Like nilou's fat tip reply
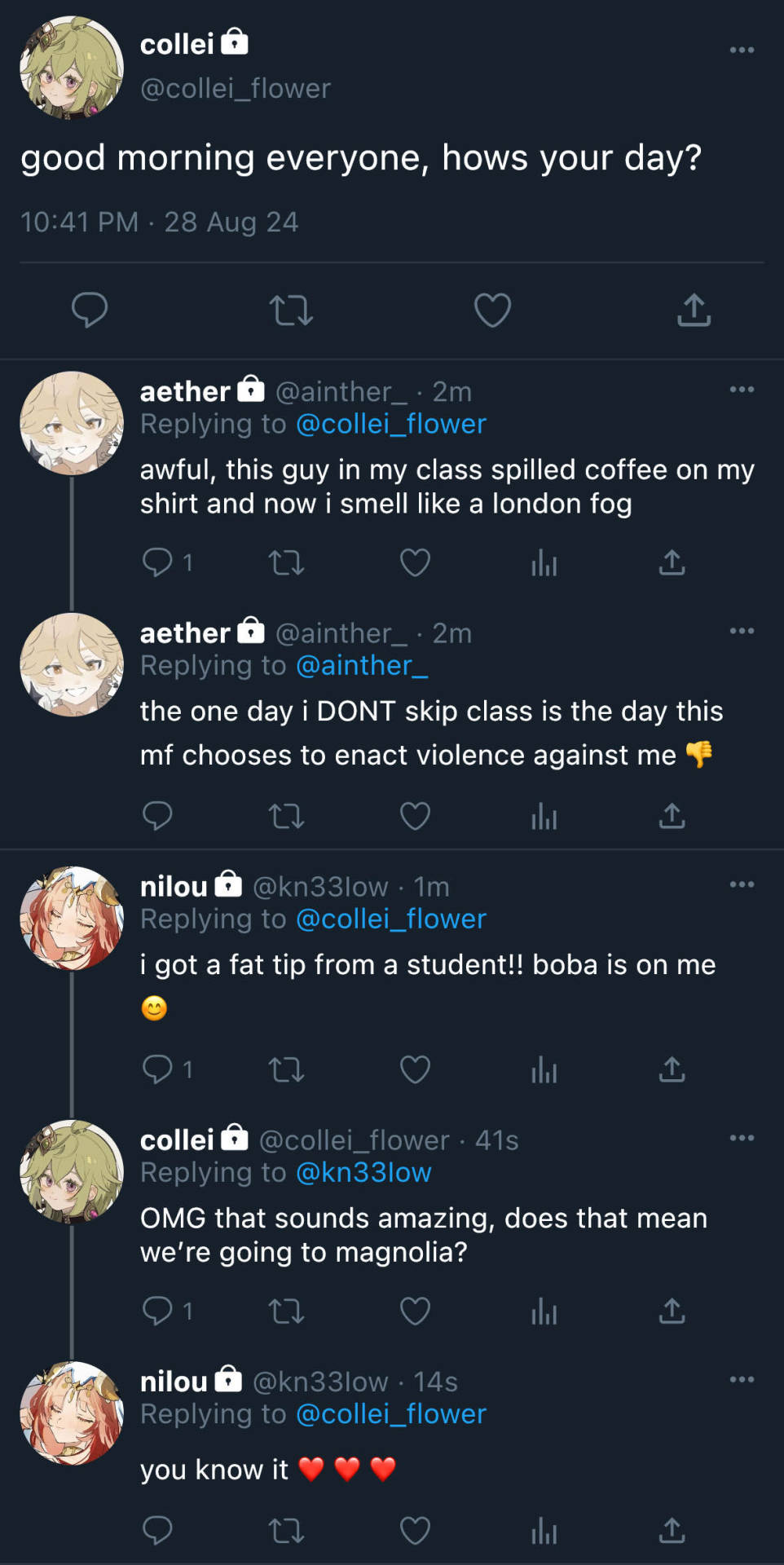The image size is (784, 1565). [x=415, y=1069]
